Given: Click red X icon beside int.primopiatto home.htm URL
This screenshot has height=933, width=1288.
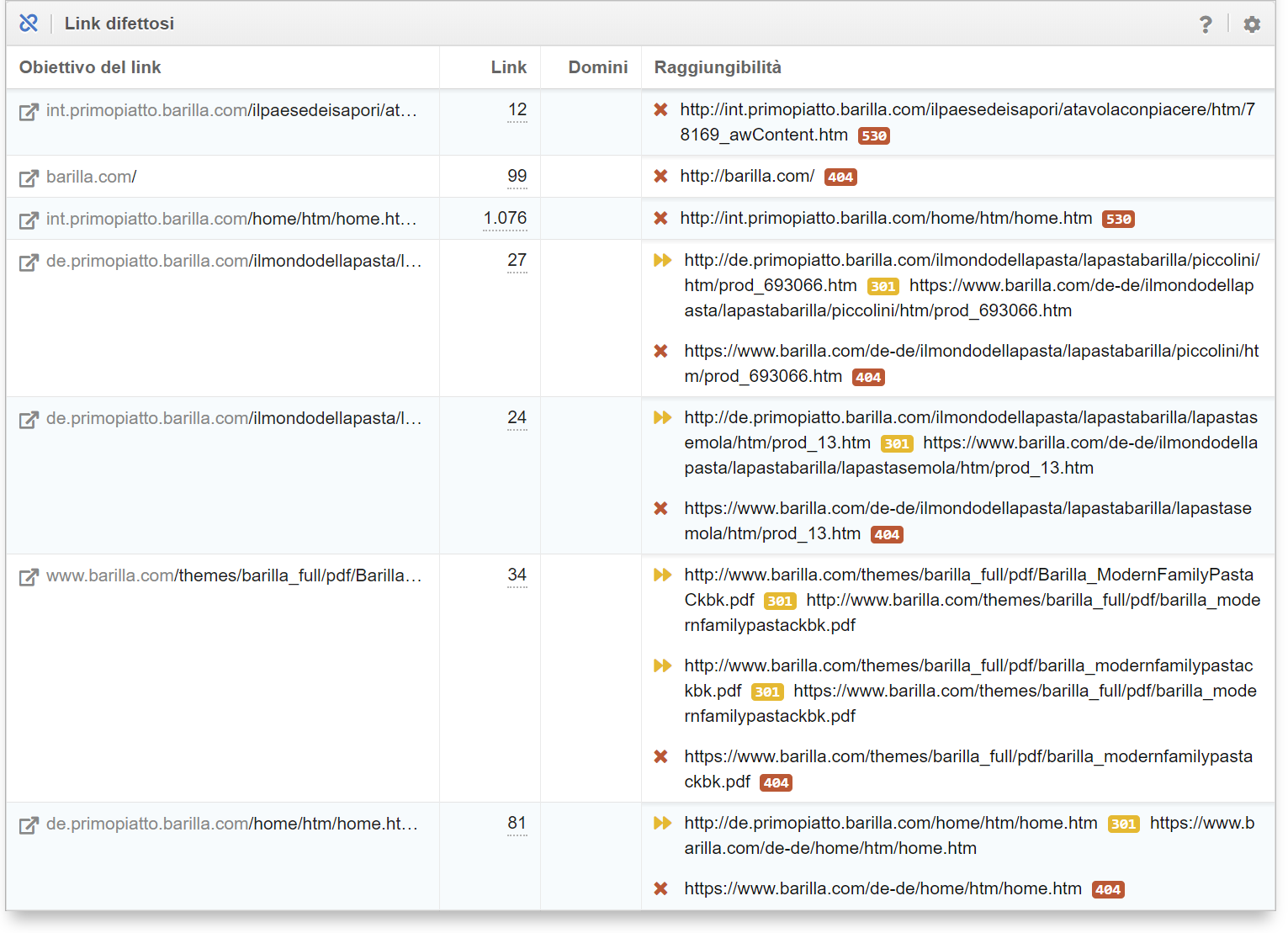Looking at the screenshot, I should (x=661, y=218).
